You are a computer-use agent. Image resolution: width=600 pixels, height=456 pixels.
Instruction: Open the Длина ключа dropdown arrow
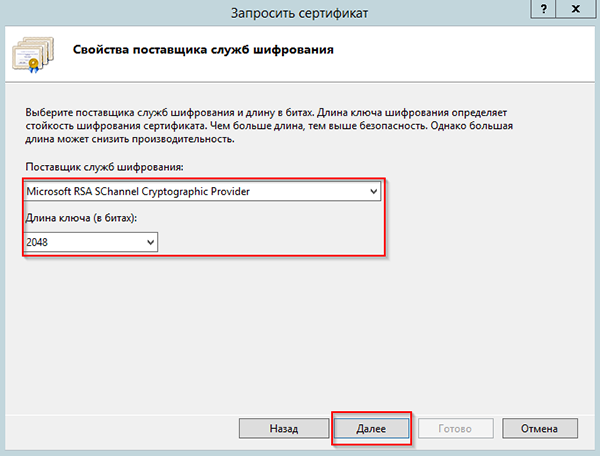pyautogui.click(x=150, y=241)
